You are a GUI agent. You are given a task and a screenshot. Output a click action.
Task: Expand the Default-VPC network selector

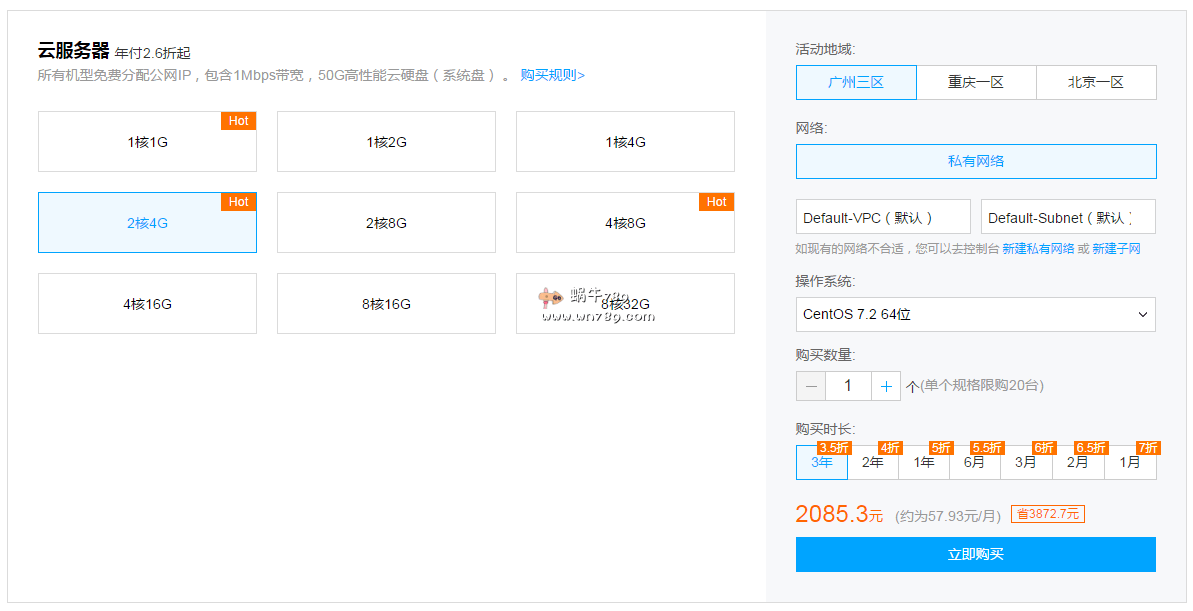pyautogui.click(x=882, y=217)
